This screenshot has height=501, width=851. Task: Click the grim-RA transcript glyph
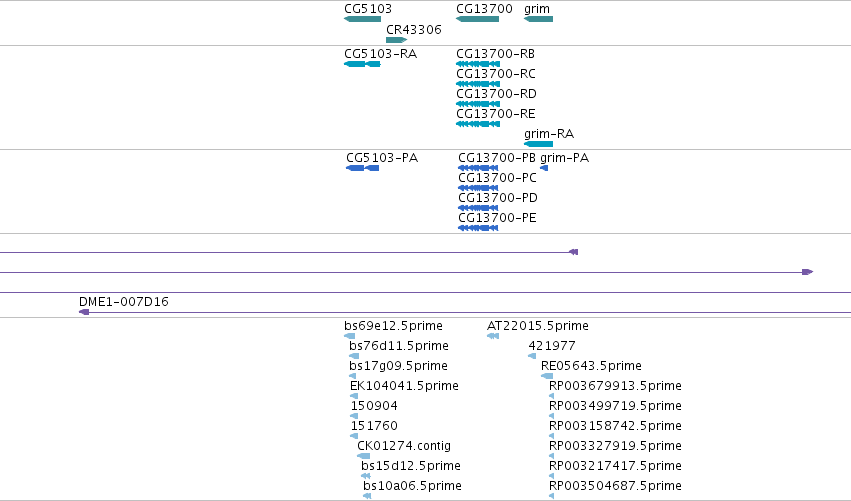(538, 144)
